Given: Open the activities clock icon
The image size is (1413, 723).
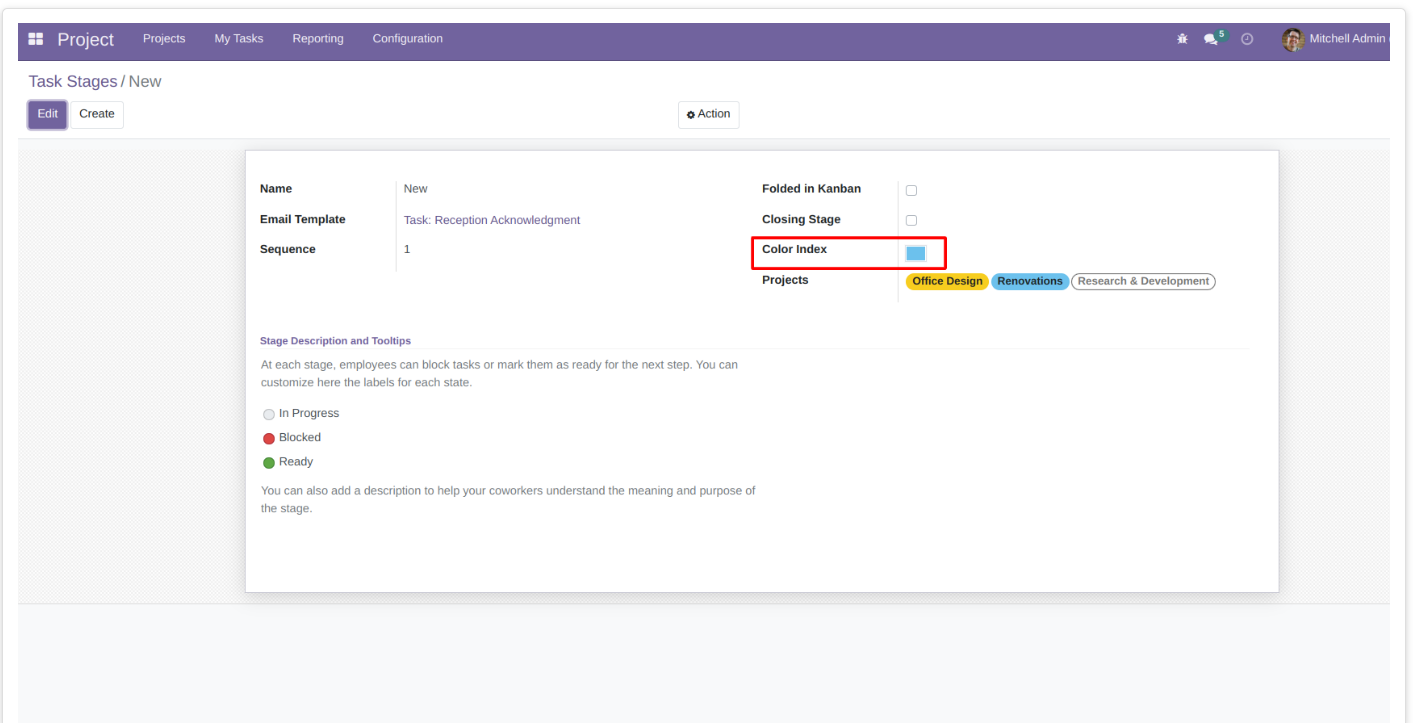Looking at the screenshot, I should point(1247,39).
